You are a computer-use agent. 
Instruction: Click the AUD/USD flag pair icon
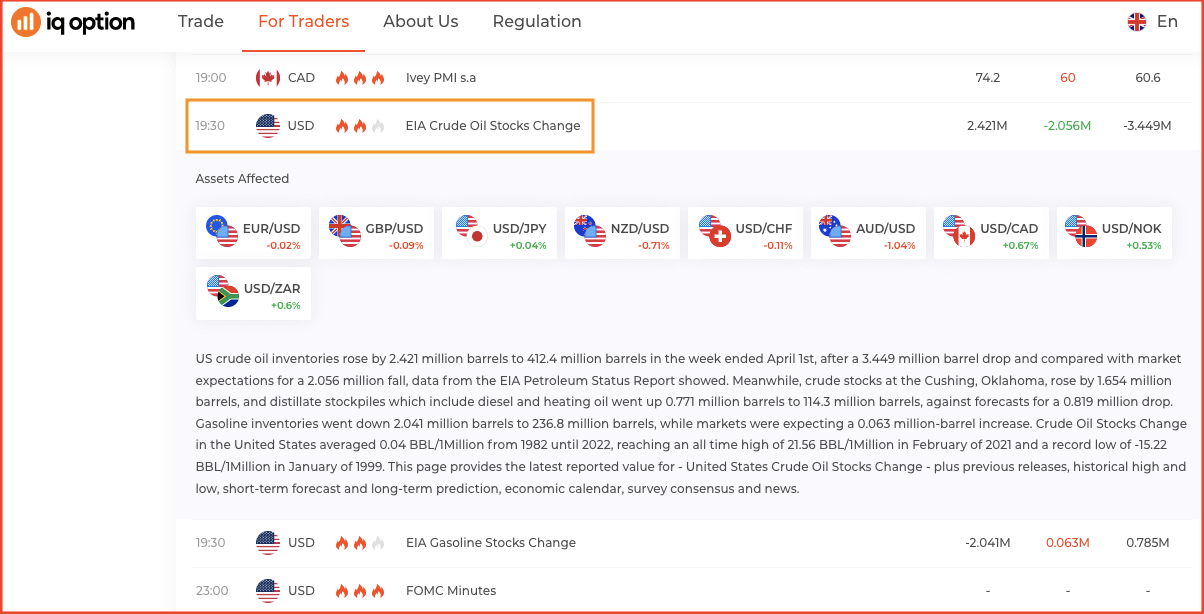[x=837, y=231]
